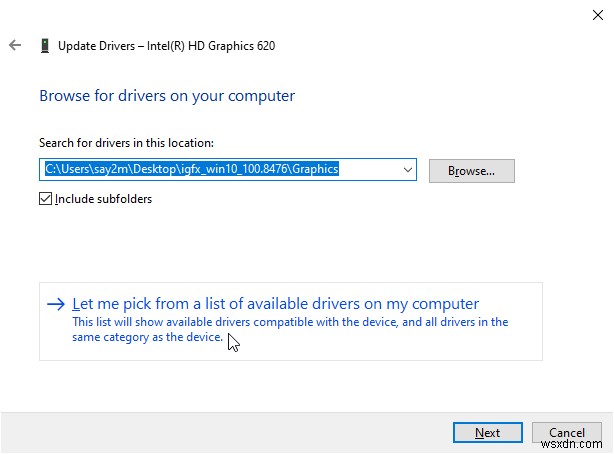Click the blue arrow icon beside Let me pick

[56, 304]
